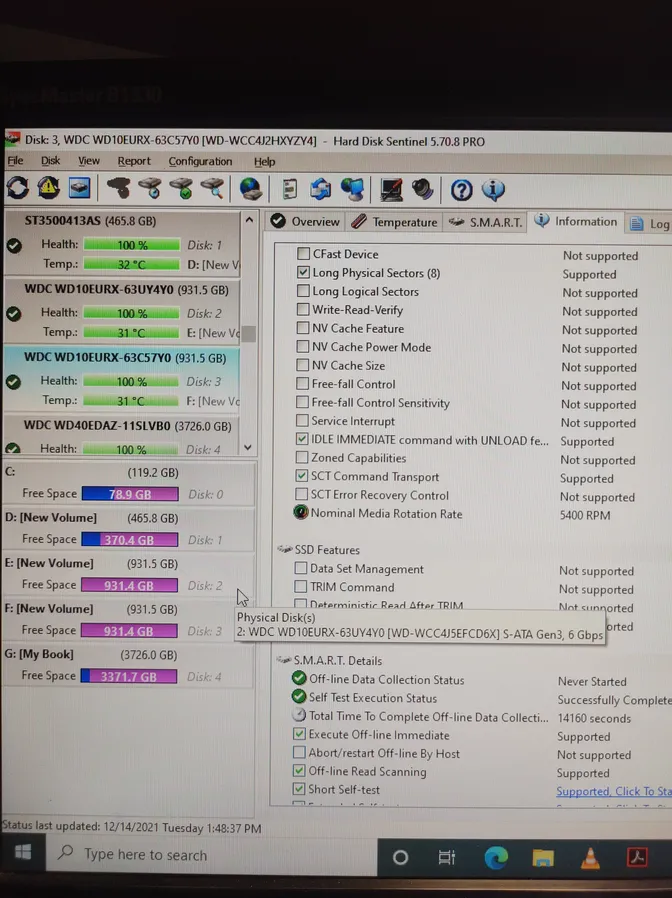This screenshot has height=898, width=672.
Task: Switch to the Overview tab
Action: click(x=305, y=222)
